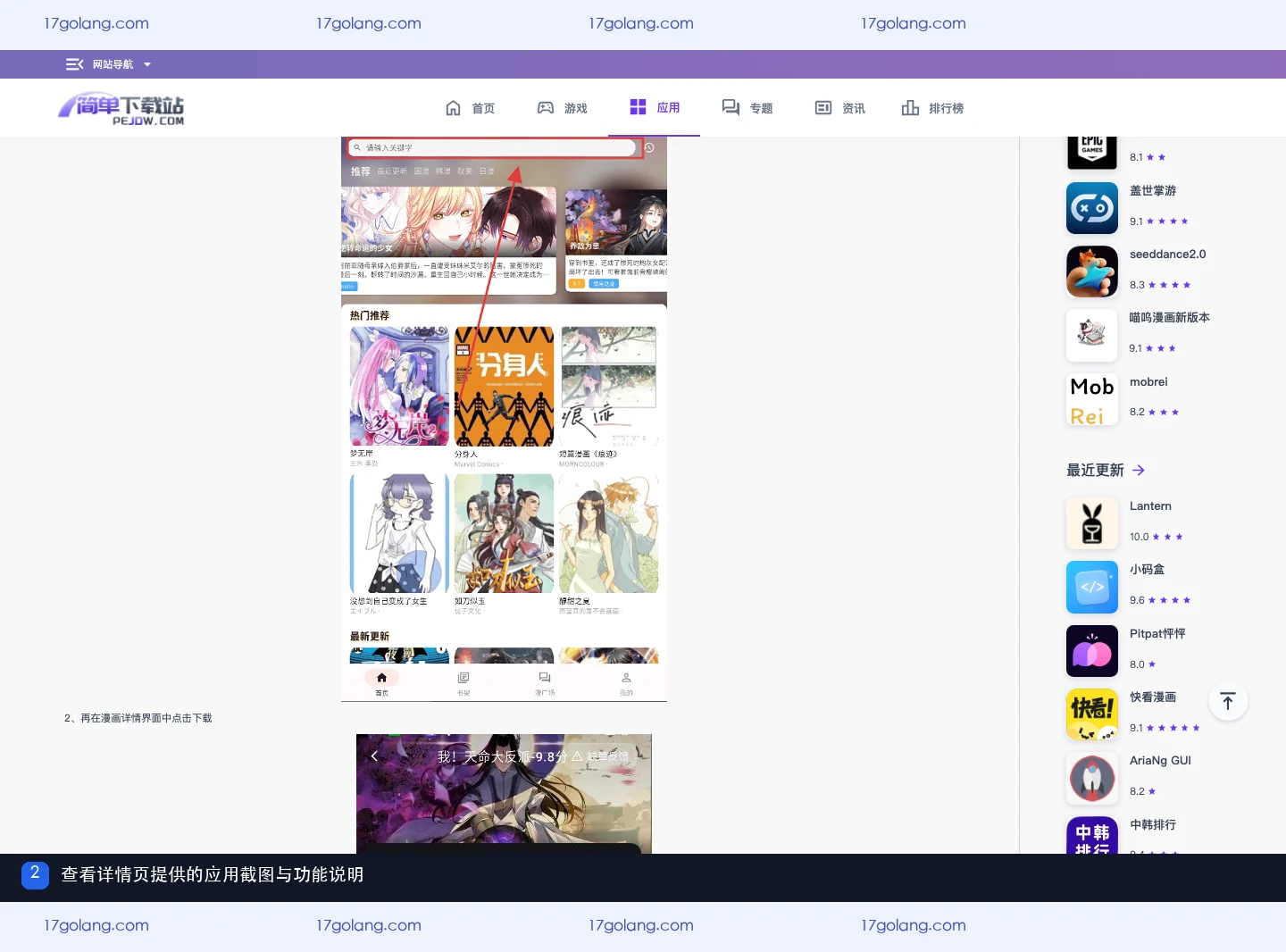Click the 喵呜漫画新版本 app name
The width and height of the screenshot is (1286, 952).
tap(1170, 318)
